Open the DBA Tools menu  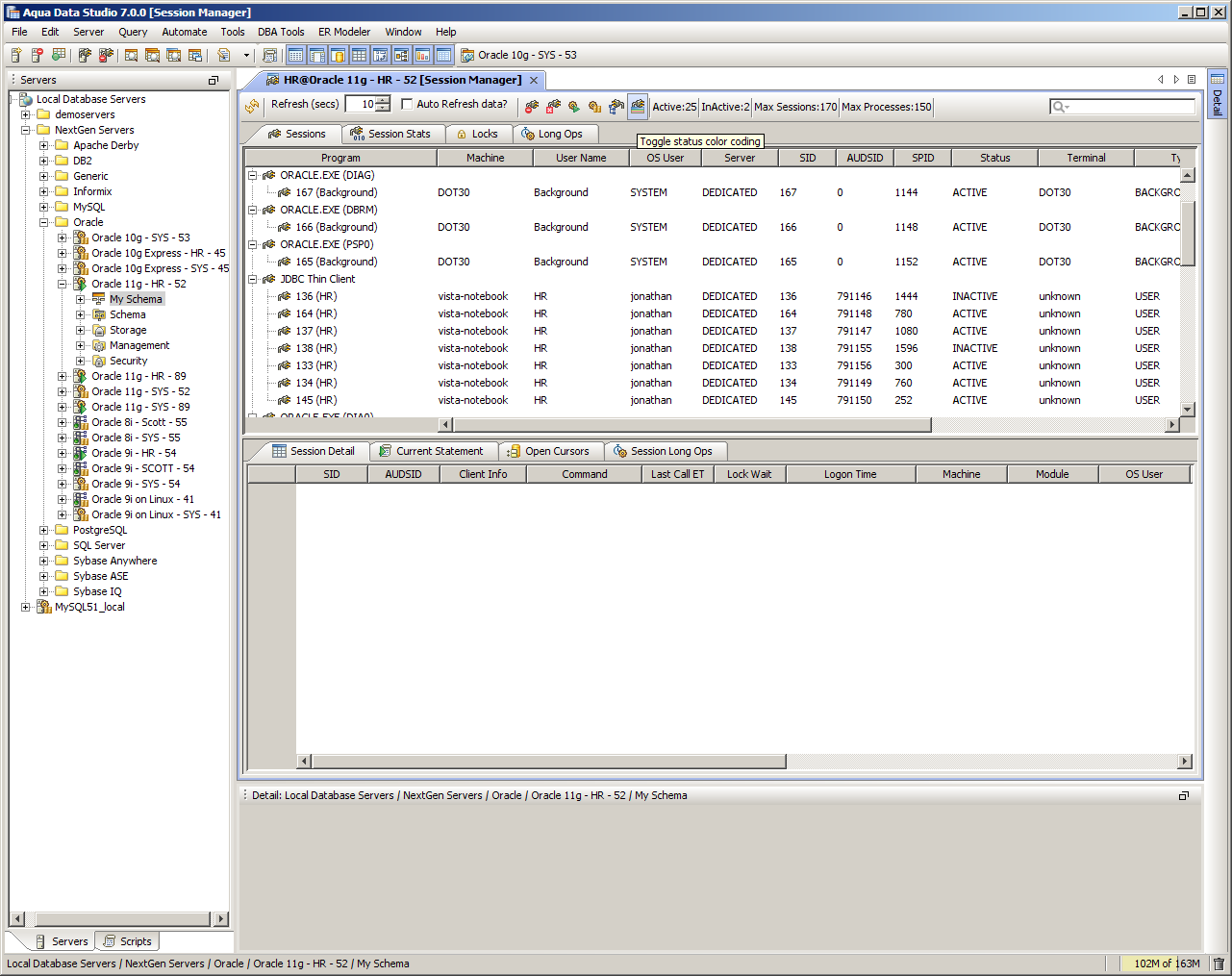coord(281,32)
